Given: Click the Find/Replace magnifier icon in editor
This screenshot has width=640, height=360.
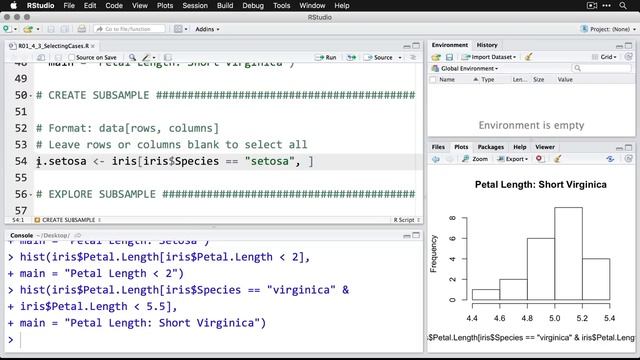Looking at the screenshot, I should [x=132, y=58].
